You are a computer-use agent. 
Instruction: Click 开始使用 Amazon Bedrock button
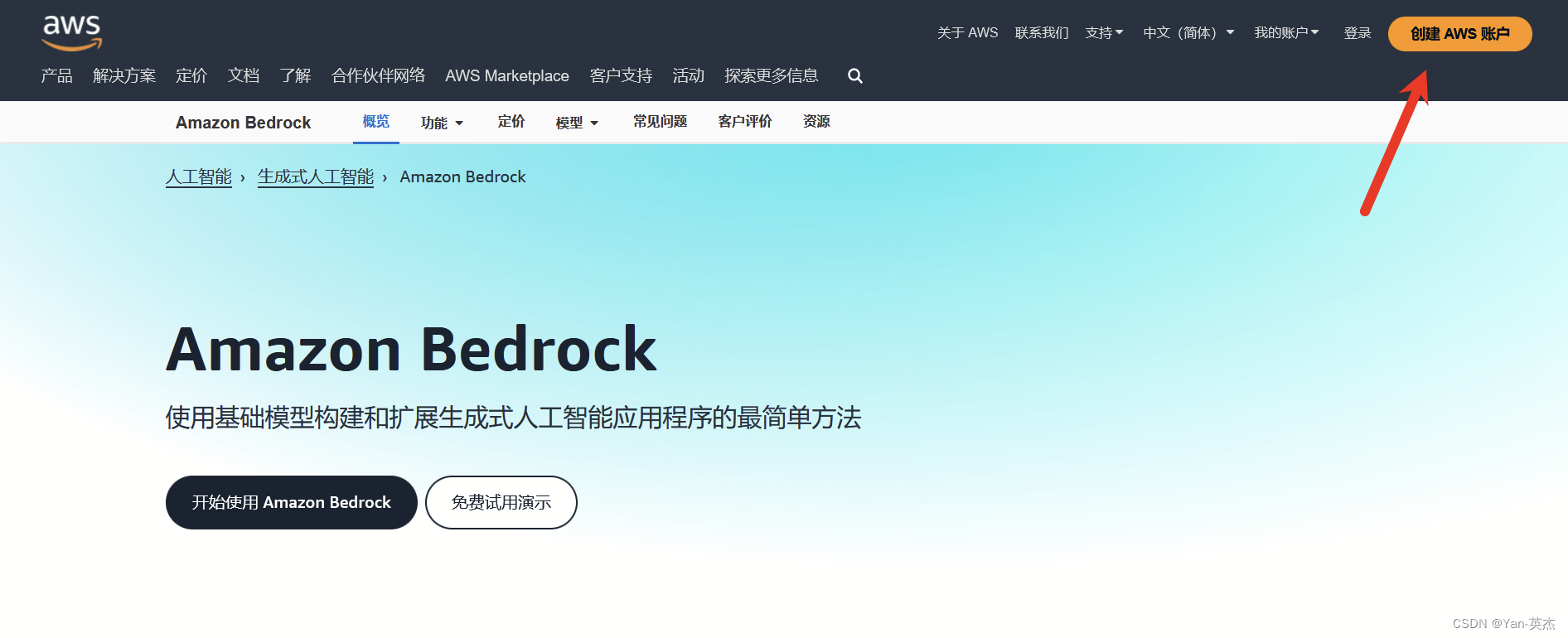pyautogui.click(x=292, y=502)
